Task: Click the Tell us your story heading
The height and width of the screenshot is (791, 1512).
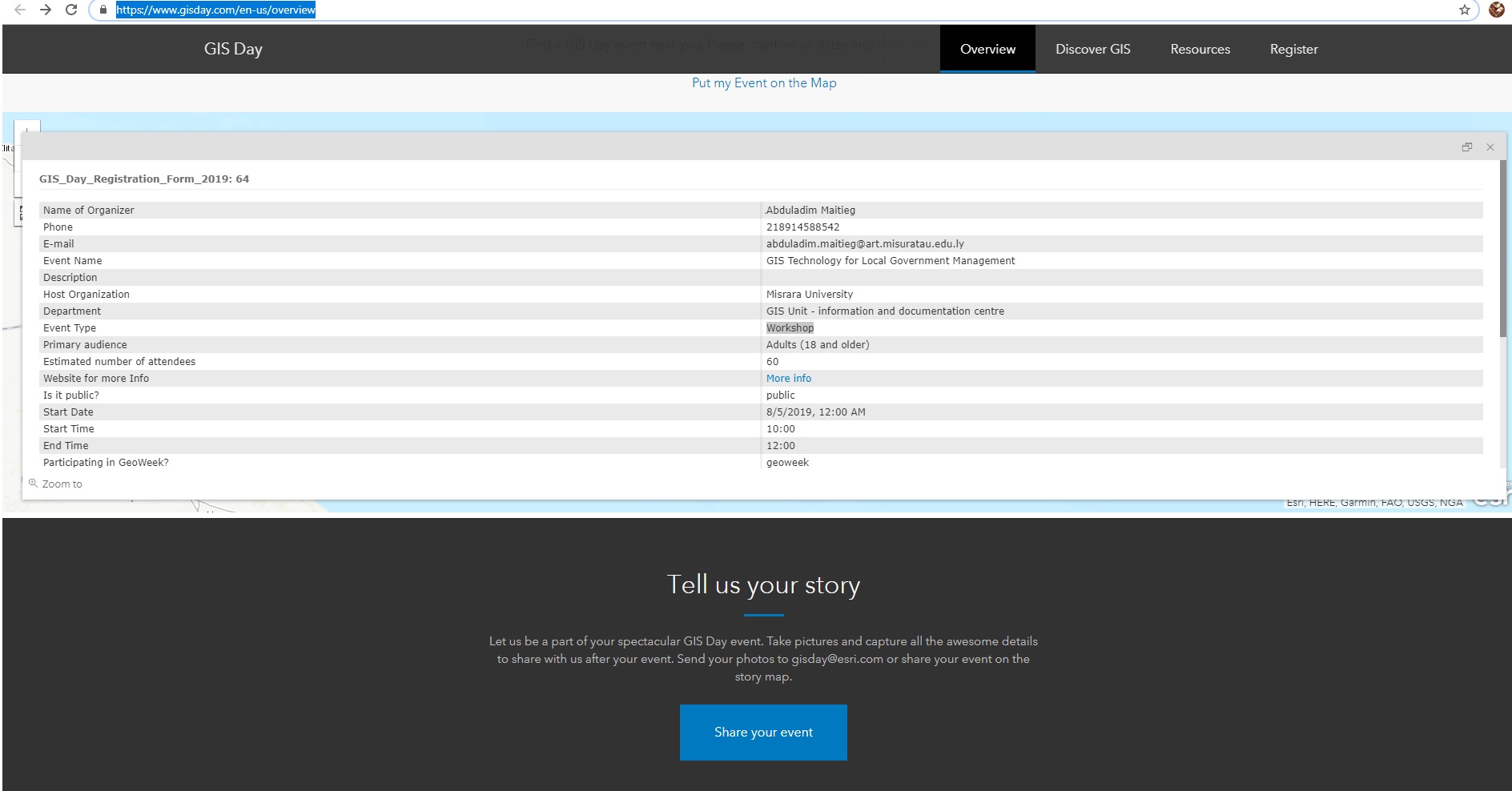Action: click(763, 584)
